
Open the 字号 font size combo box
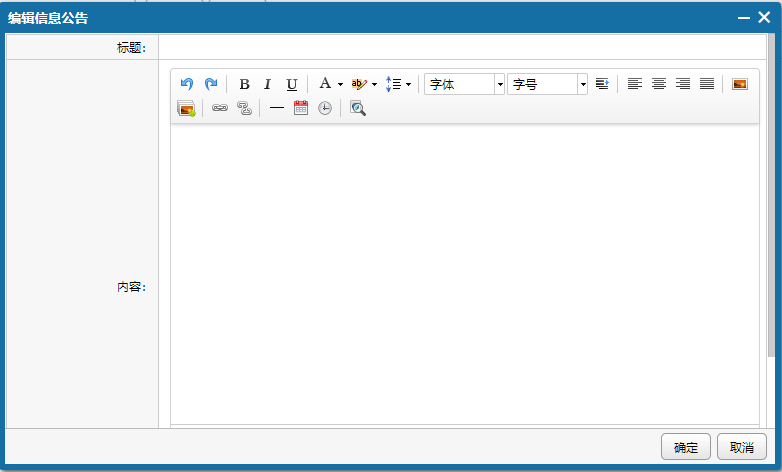547,84
